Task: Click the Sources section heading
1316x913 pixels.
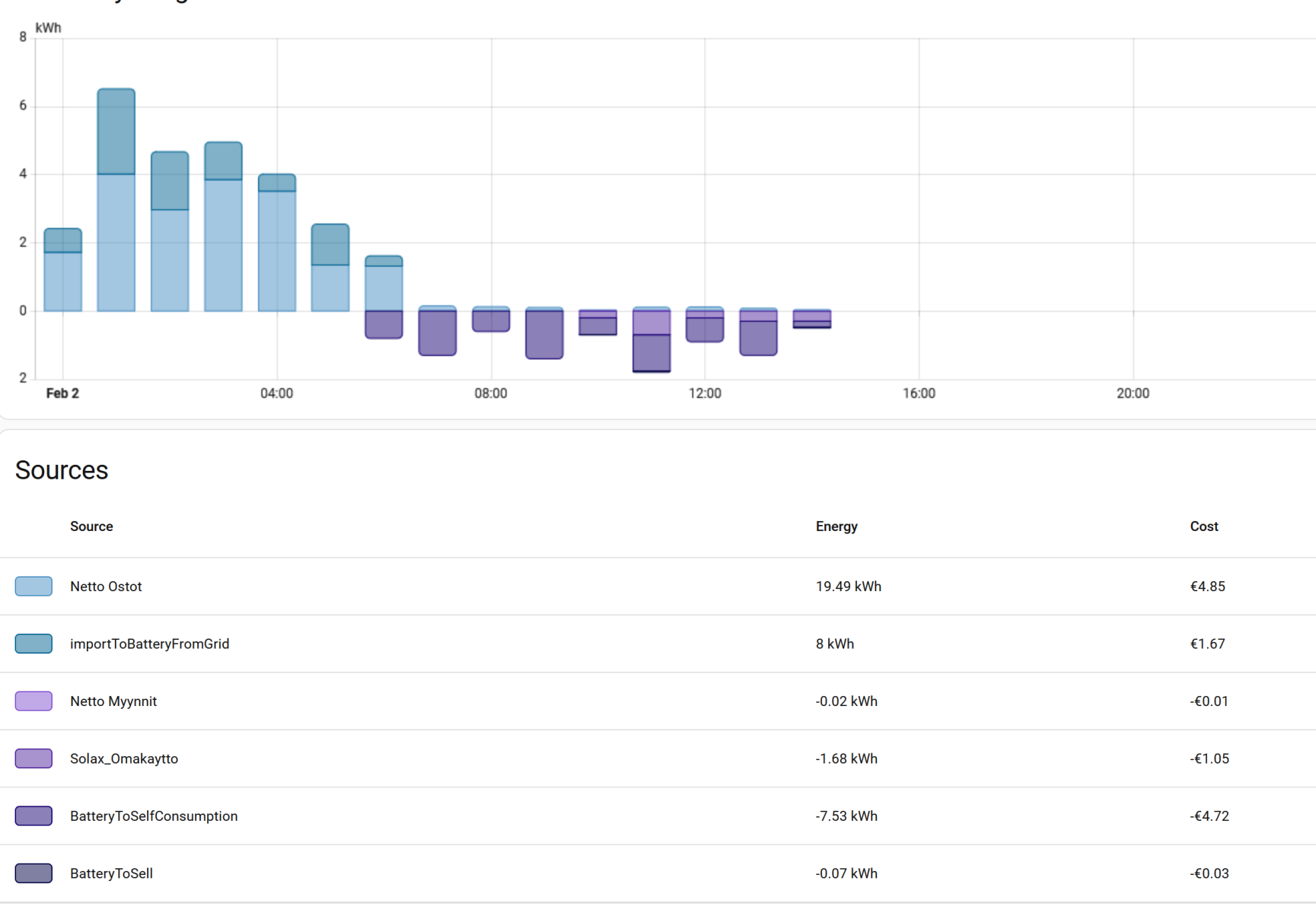Action: [62, 470]
